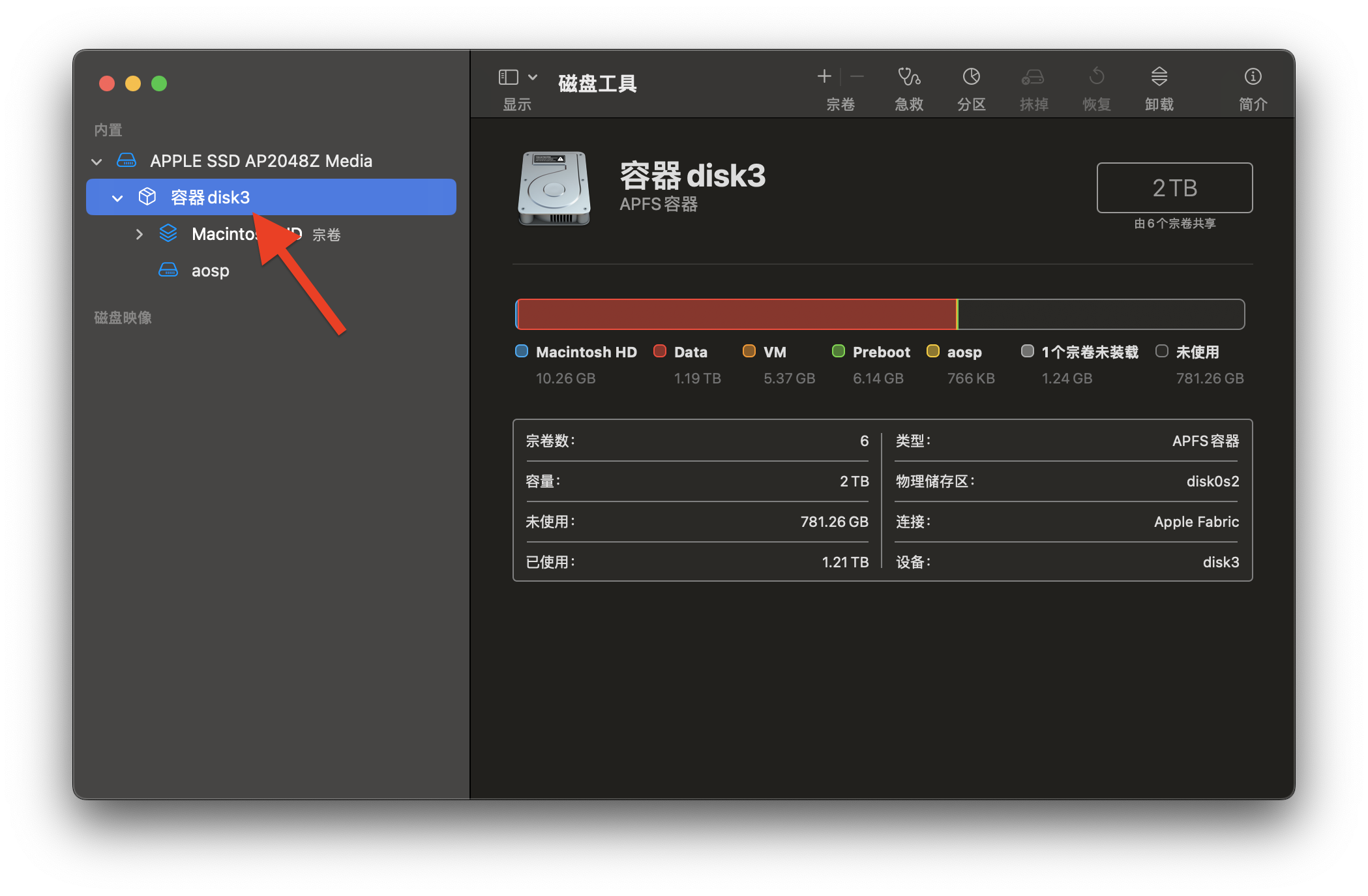Click the Apple Fabric connection value
The image size is (1368, 896).
point(1197,522)
